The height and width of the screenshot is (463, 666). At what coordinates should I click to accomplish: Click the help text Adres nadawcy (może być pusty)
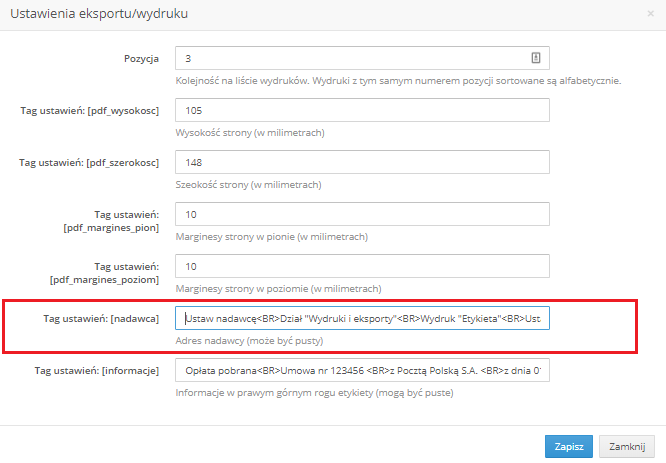coord(249,341)
